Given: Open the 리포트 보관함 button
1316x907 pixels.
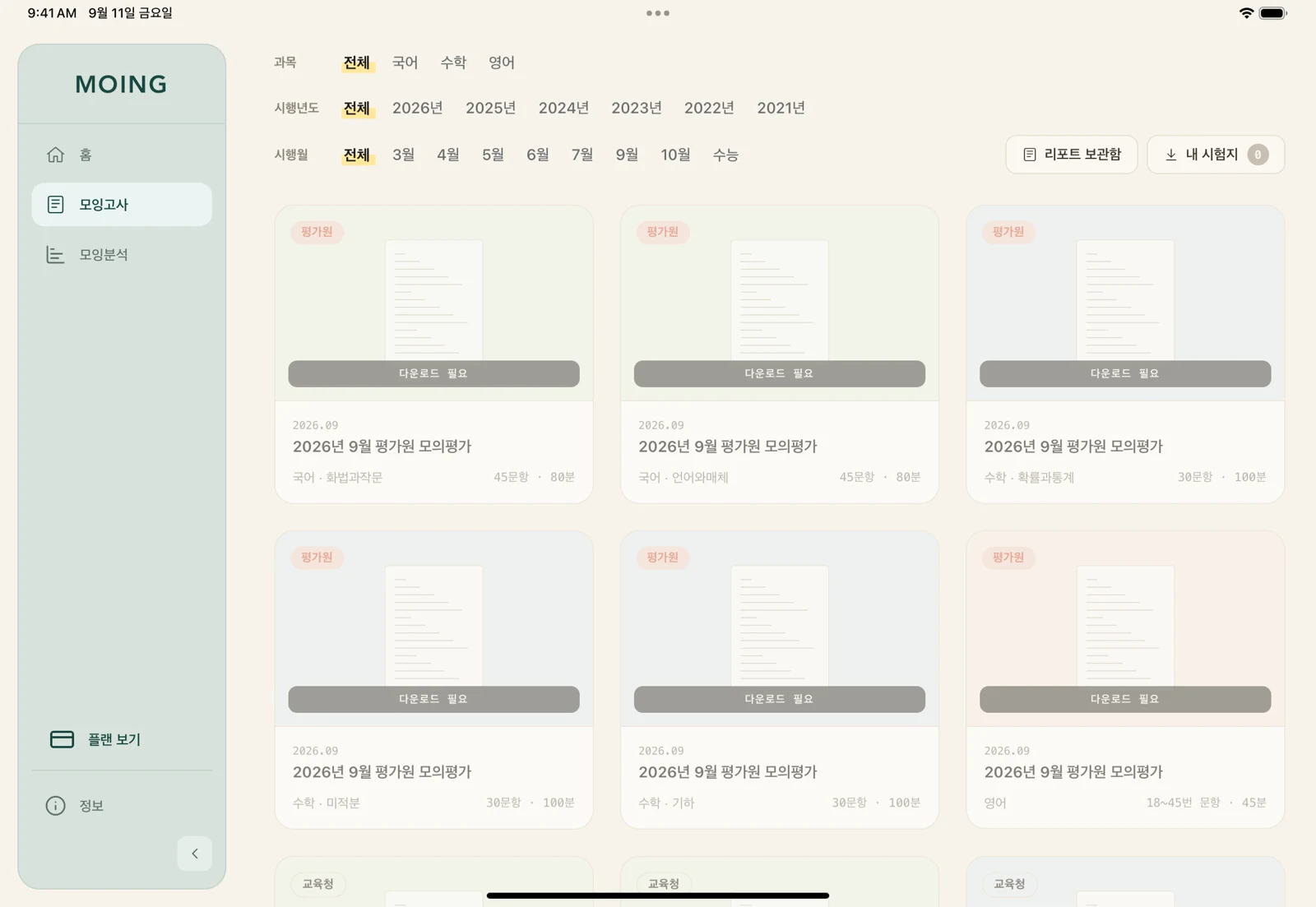Looking at the screenshot, I should tap(1072, 155).
